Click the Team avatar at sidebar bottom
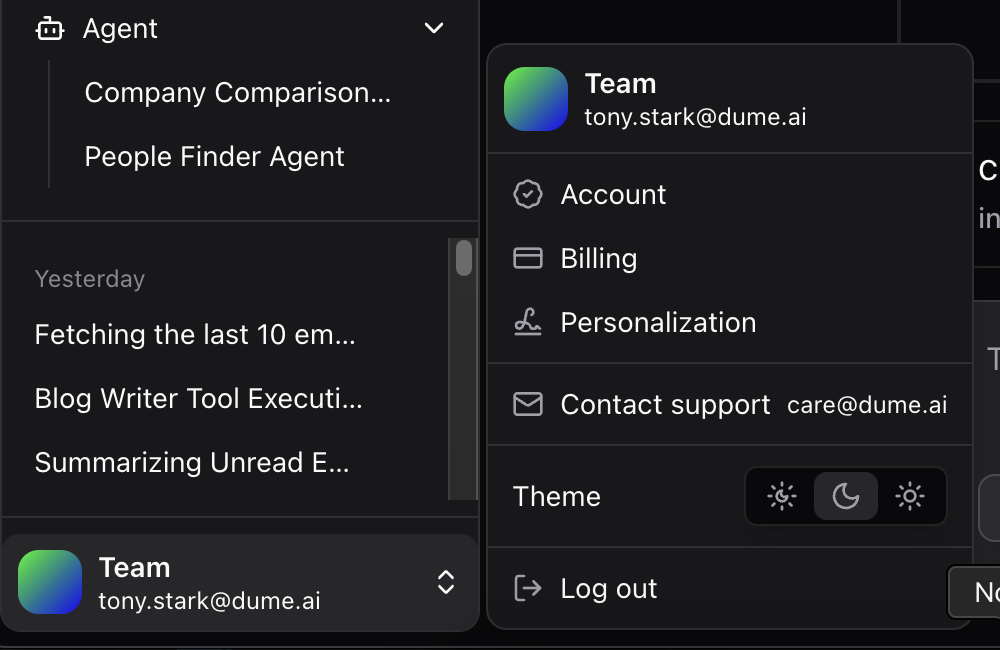The width and height of the screenshot is (1000, 650). point(50,581)
